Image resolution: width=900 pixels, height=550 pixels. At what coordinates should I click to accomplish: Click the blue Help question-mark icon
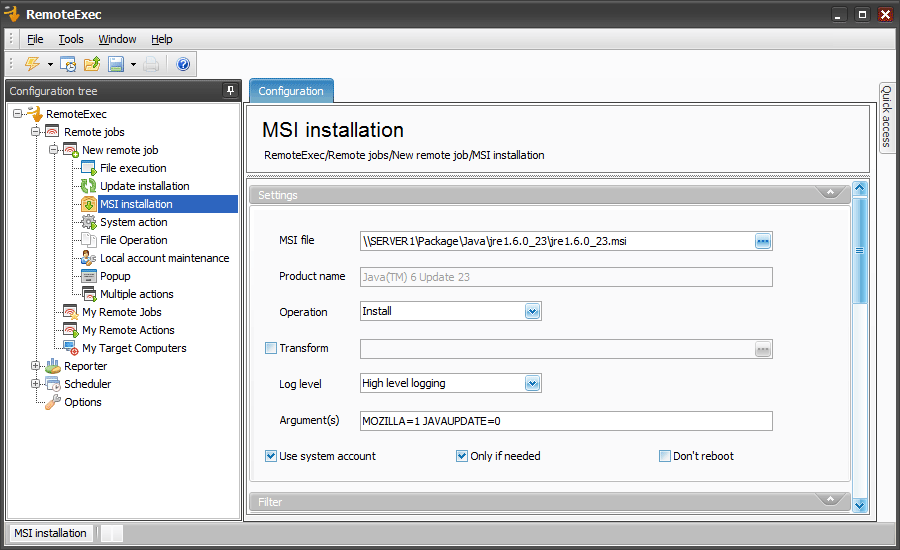(x=183, y=64)
